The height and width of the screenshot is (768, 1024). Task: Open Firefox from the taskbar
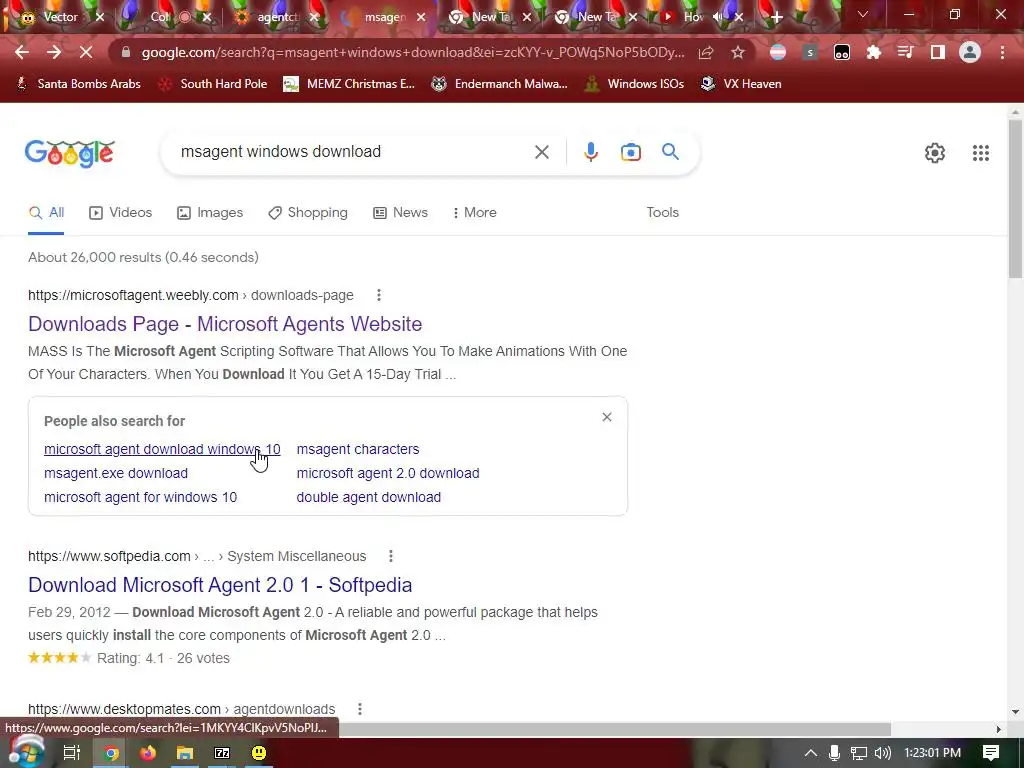[148, 753]
